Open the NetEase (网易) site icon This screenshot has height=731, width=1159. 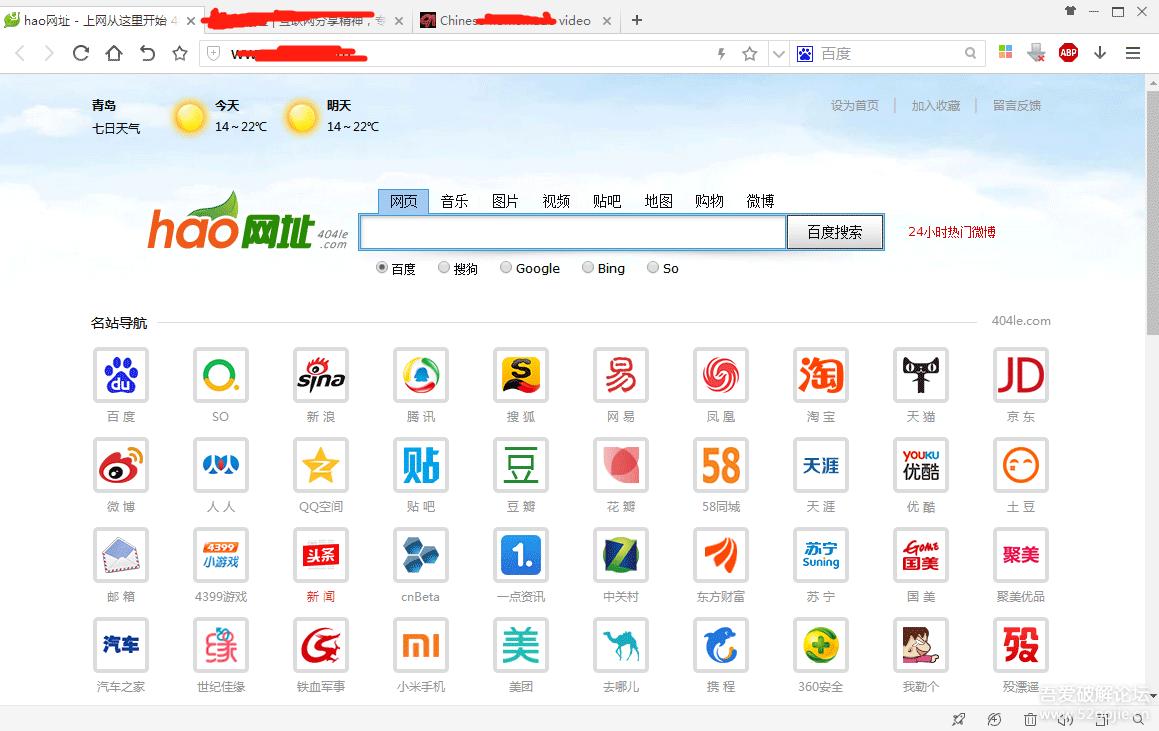621,375
